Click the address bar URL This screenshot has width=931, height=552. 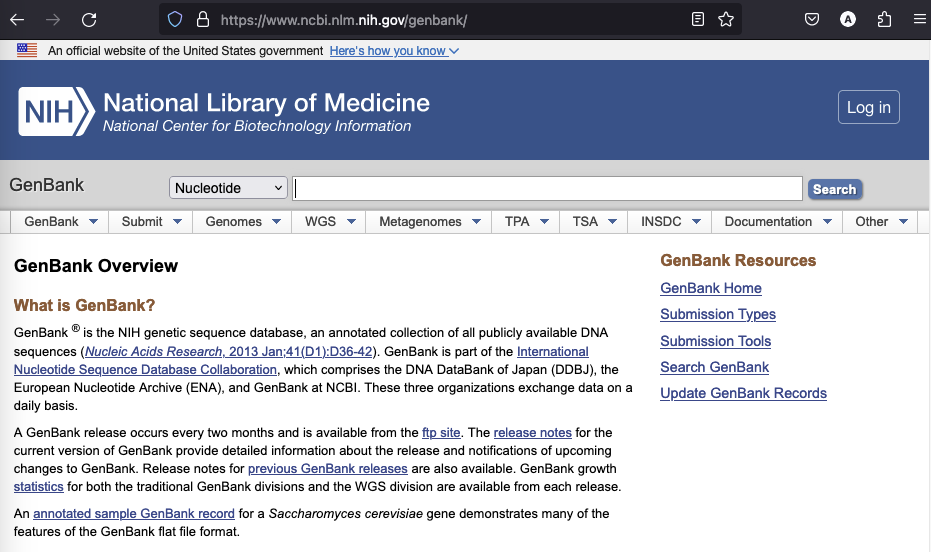(x=344, y=20)
